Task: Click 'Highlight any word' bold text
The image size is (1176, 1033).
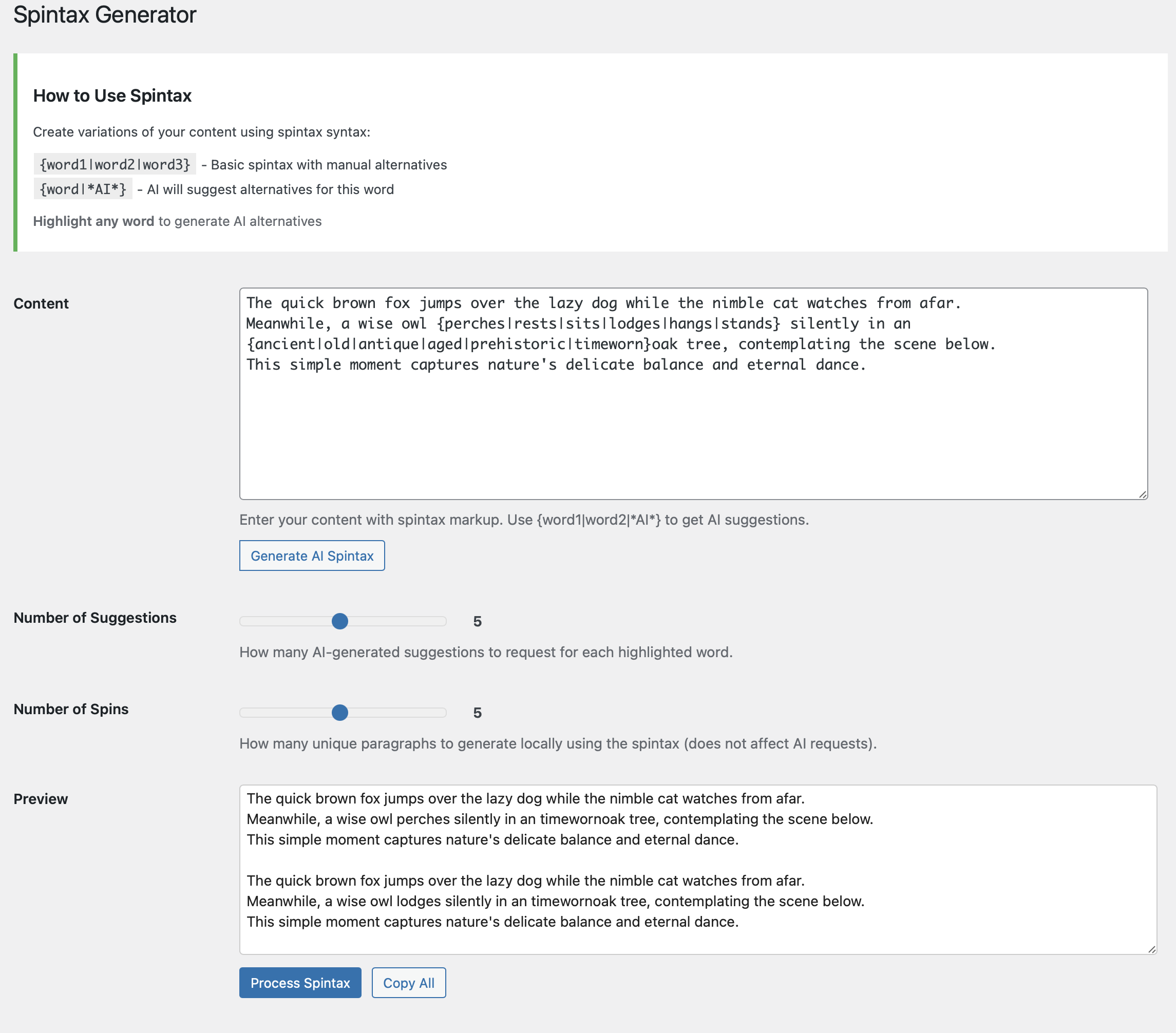Action: [x=93, y=221]
